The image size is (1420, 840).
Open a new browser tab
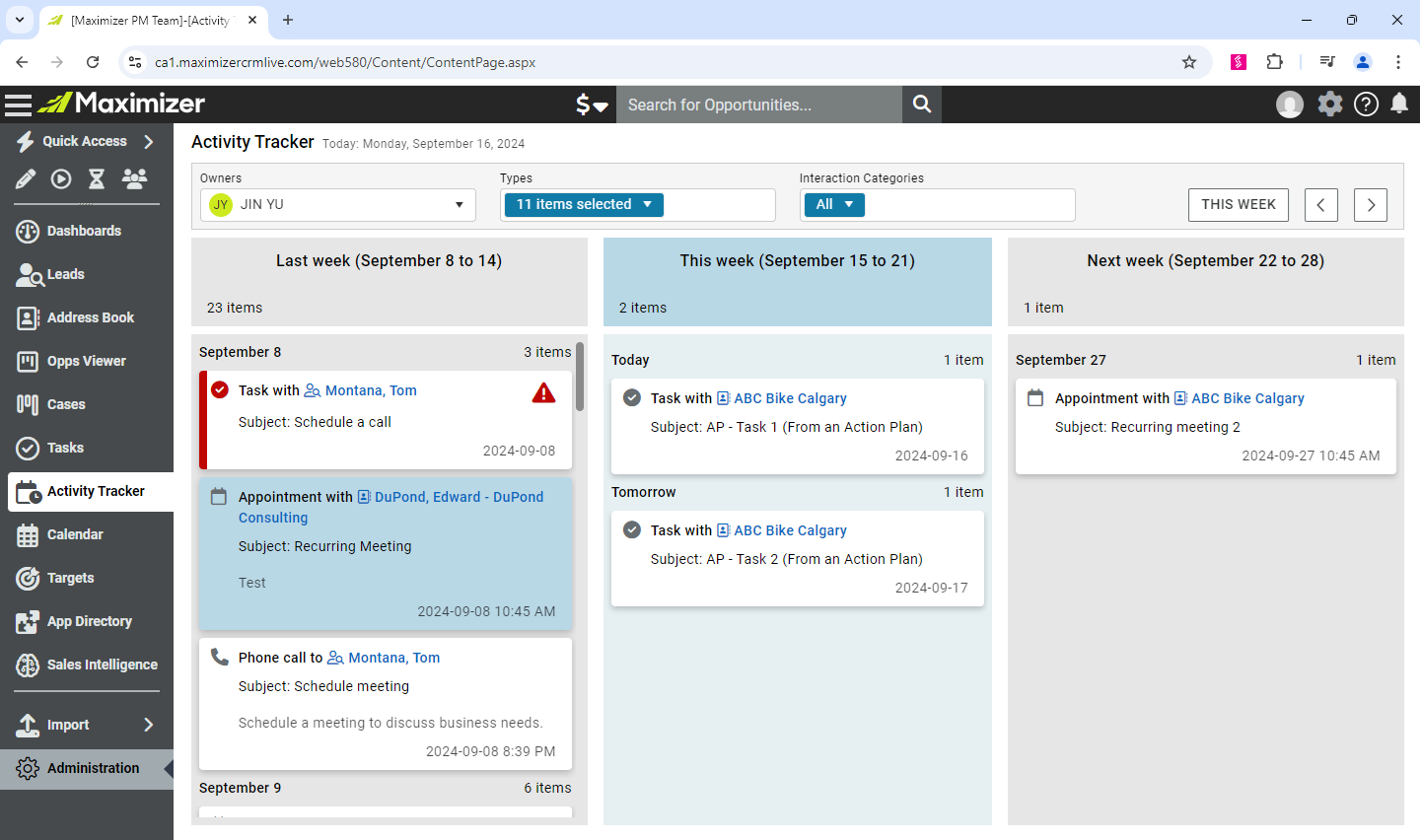tap(288, 20)
